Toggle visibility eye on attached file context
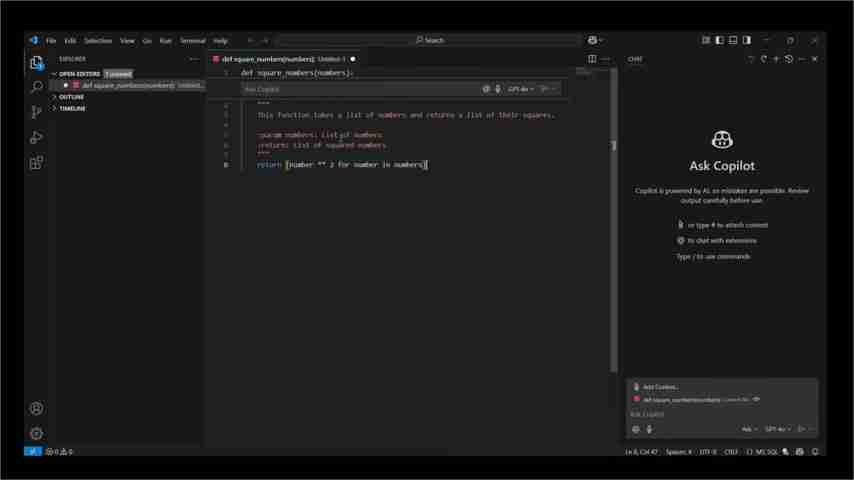The image size is (854, 480). pyautogui.click(x=756, y=399)
